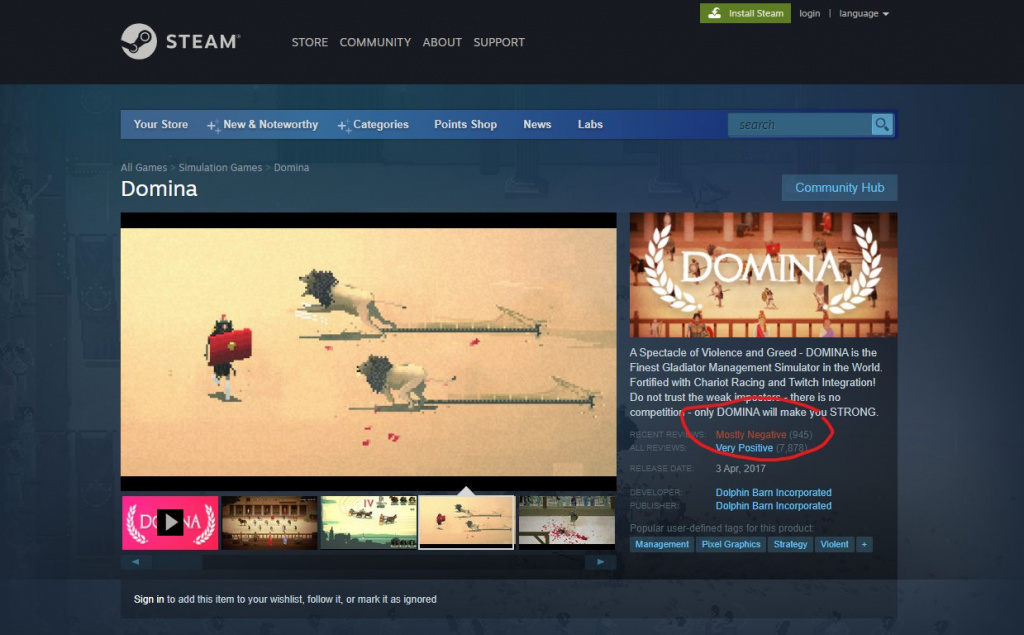The height and width of the screenshot is (635, 1024).
Task: Select the blood-spattered arena screenshot thumbnail
Action: tap(567, 523)
